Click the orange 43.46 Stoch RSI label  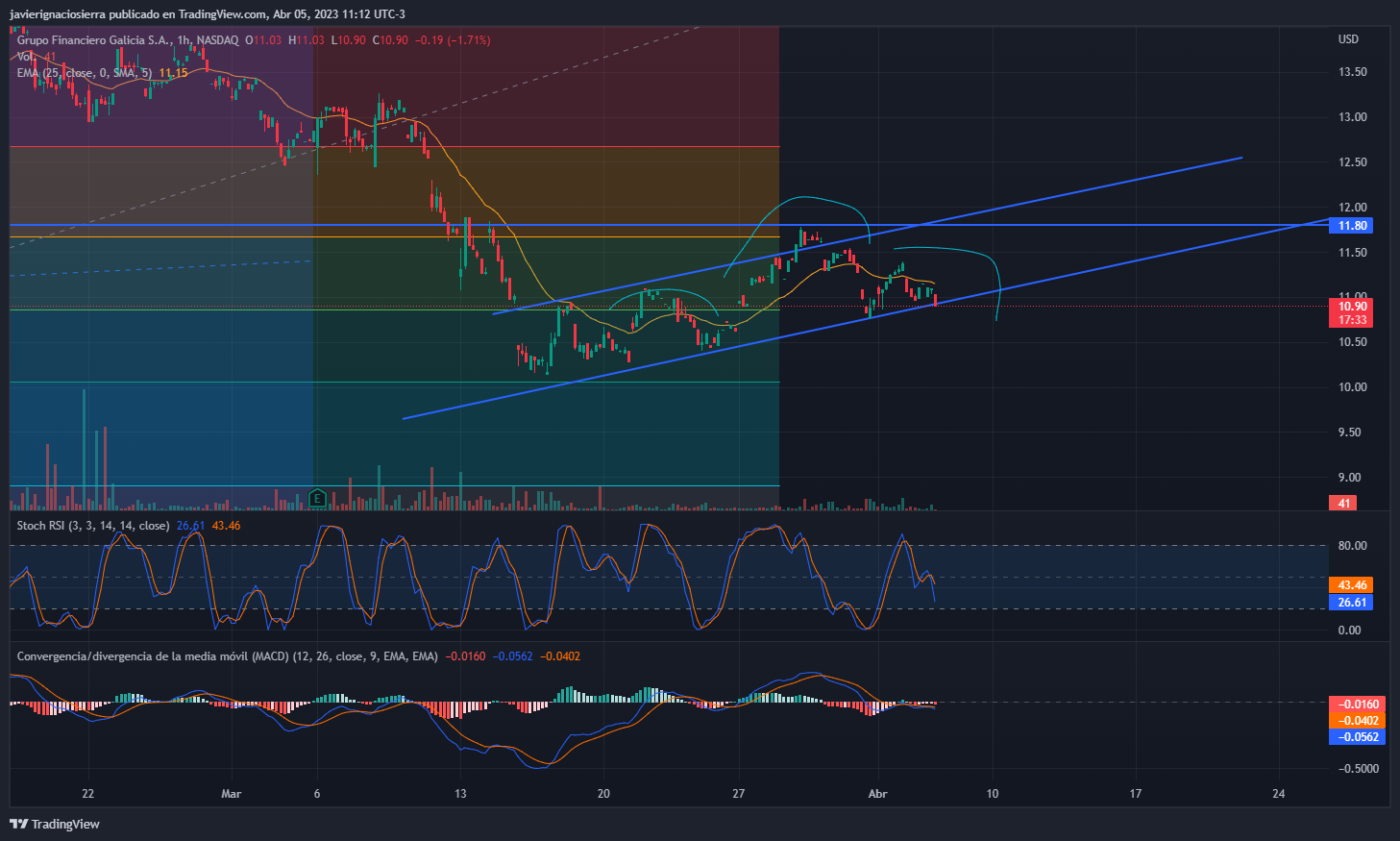1351,585
